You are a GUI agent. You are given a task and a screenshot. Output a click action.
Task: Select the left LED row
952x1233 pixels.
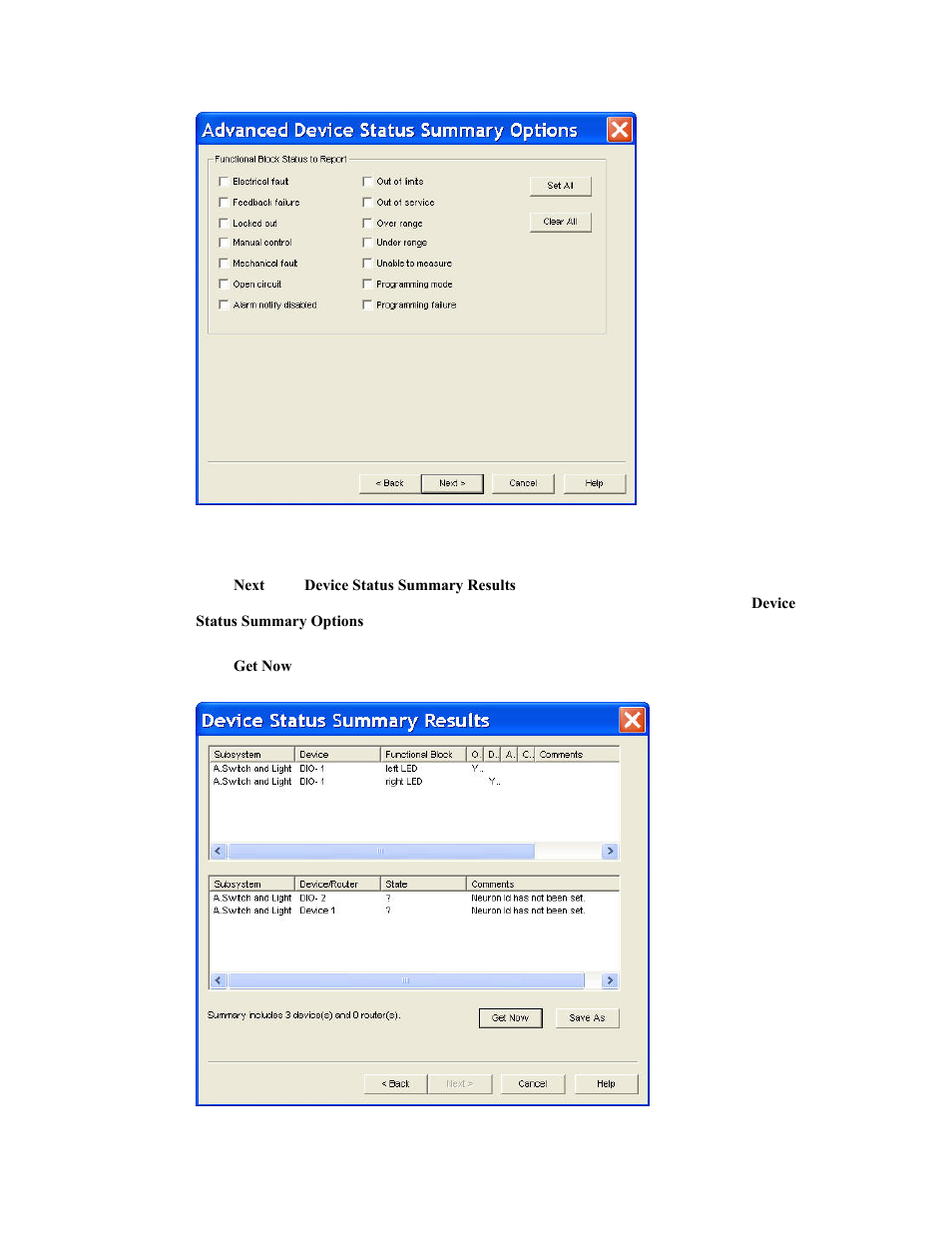[414, 769]
